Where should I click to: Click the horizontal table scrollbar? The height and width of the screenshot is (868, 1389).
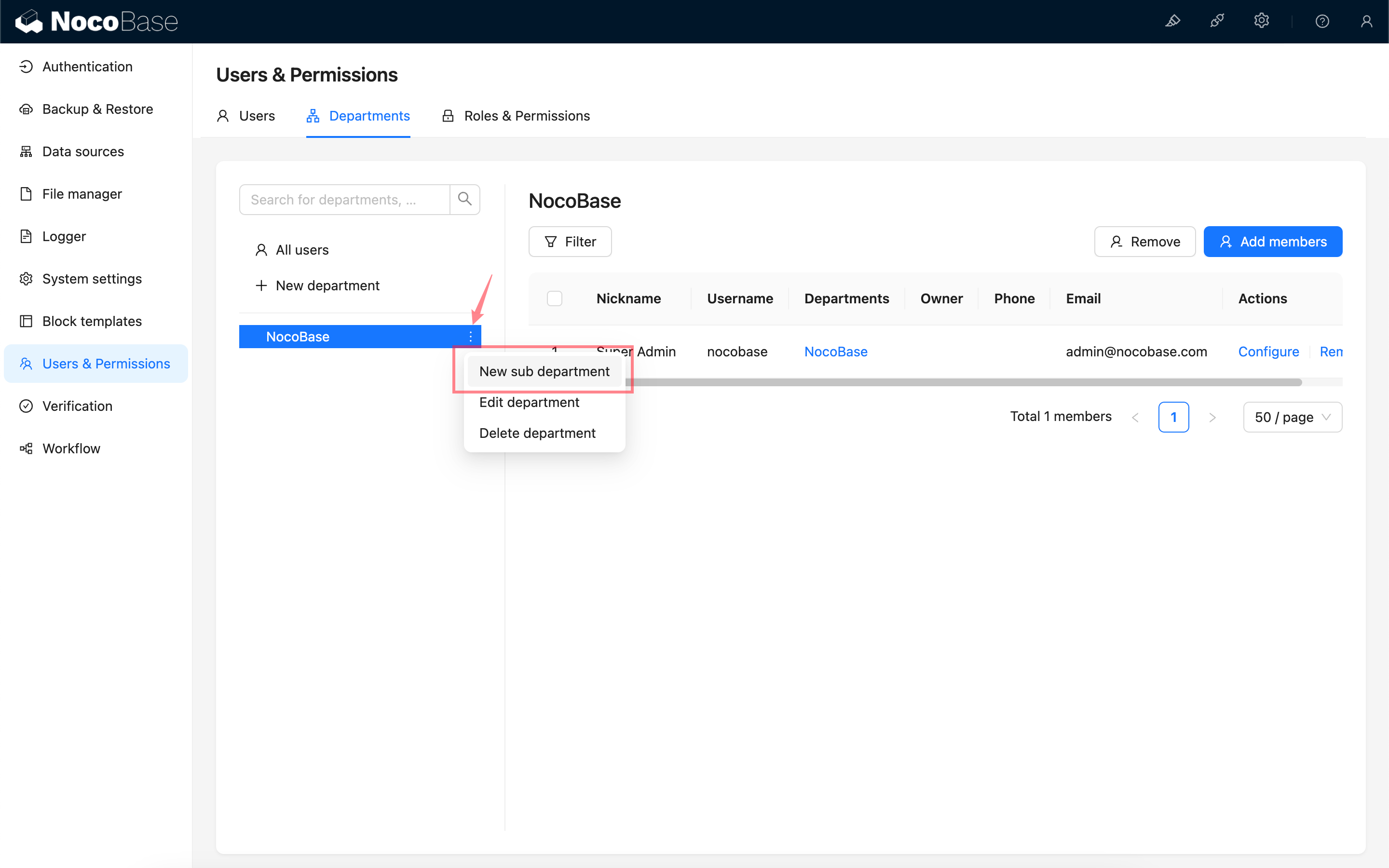pos(964,382)
